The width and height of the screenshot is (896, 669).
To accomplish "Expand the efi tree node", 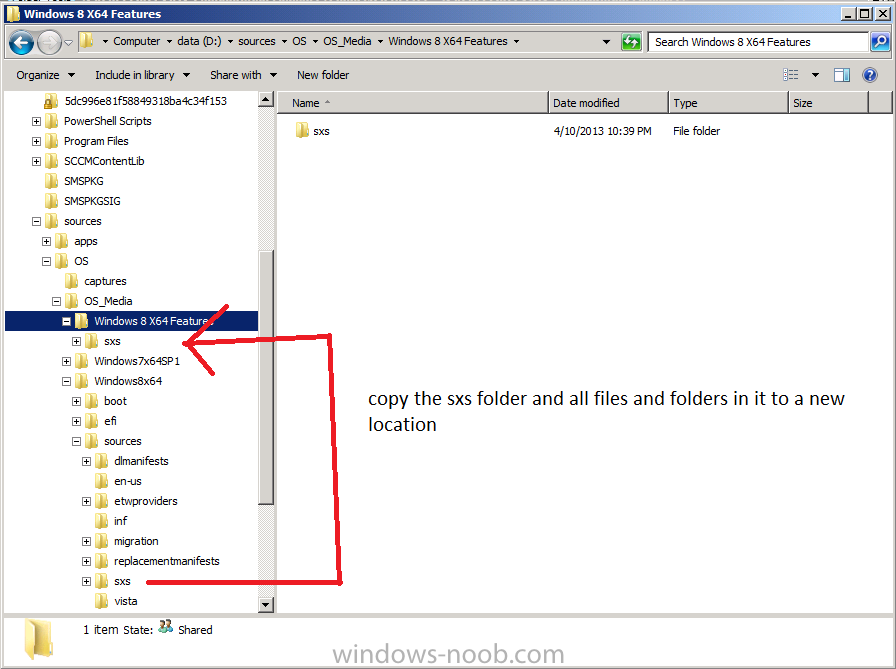I will [x=77, y=421].
